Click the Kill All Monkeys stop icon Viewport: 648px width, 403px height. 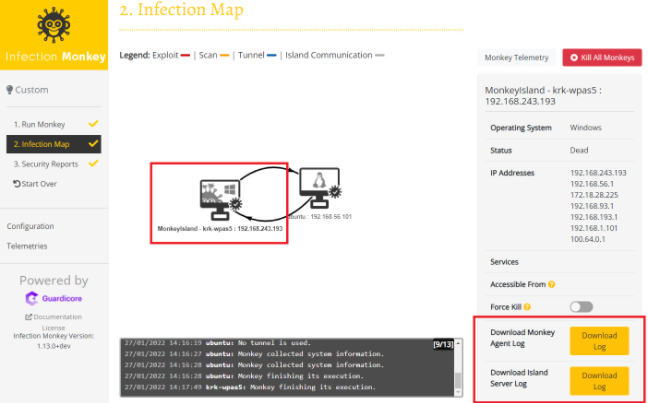click(x=574, y=57)
